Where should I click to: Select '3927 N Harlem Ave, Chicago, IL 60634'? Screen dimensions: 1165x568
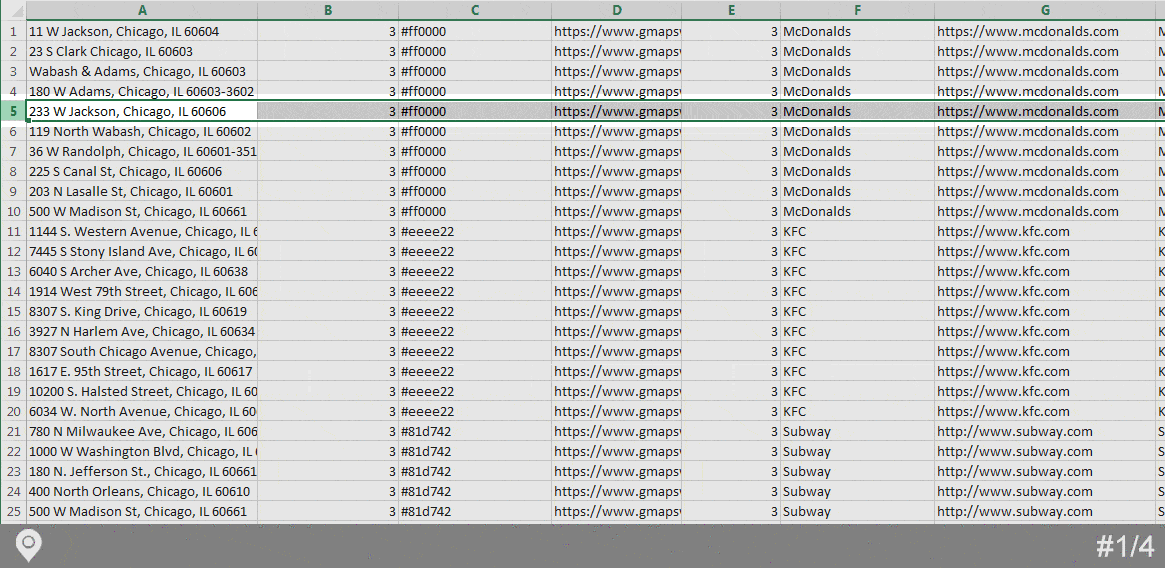142,332
